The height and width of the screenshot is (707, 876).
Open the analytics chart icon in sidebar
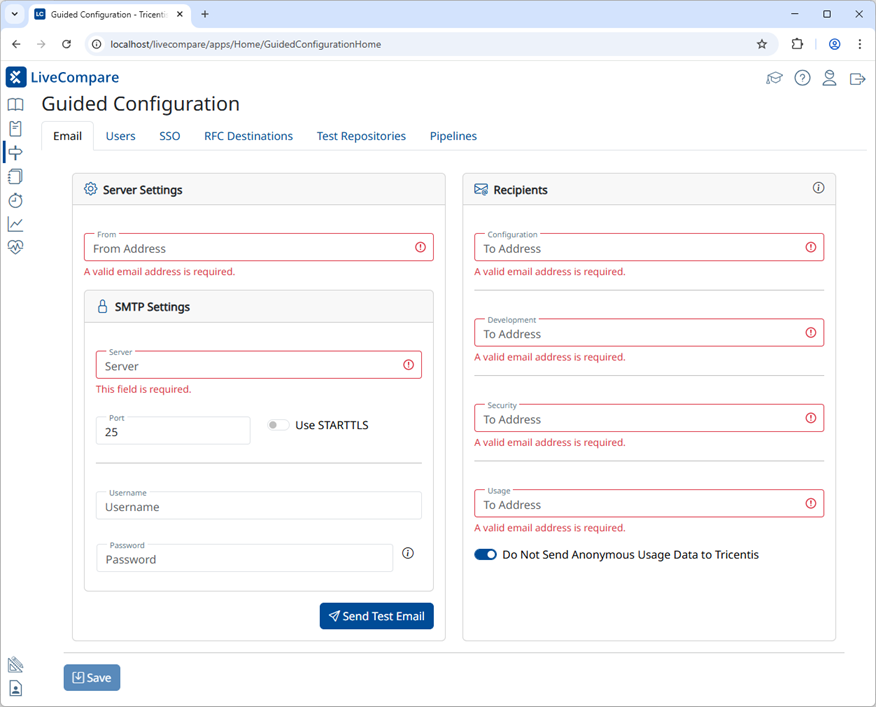pyautogui.click(x=15, y=223)
